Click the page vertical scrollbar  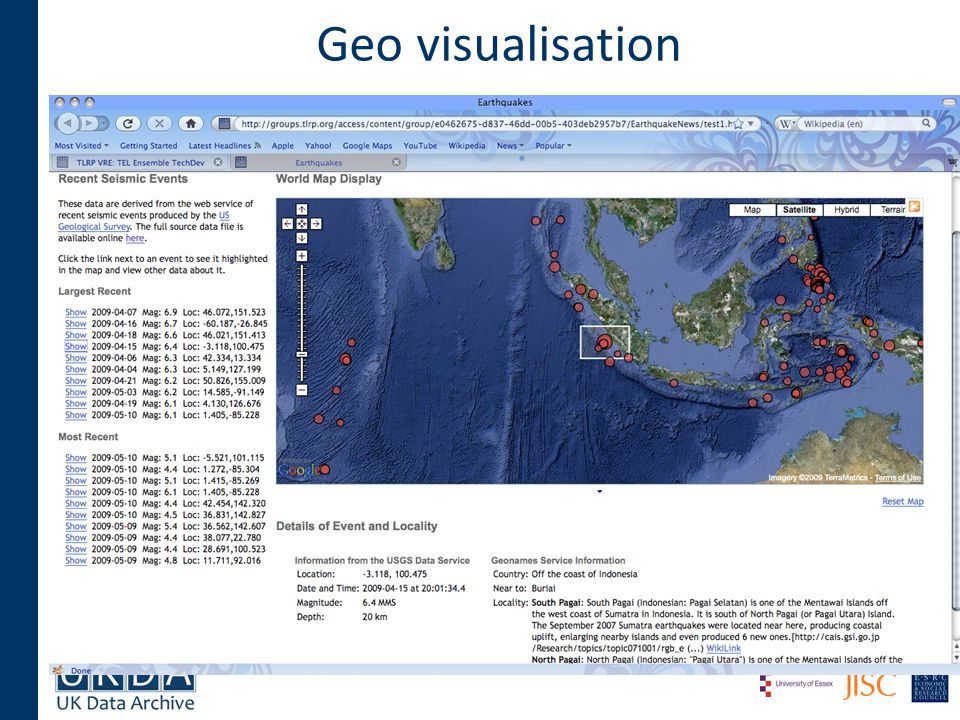pyautogui.click(x=955, y=420)
